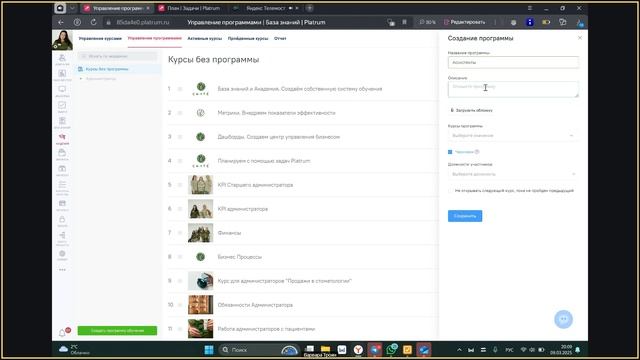Click green 'Создать программу обучения' button

coord(117,331)
